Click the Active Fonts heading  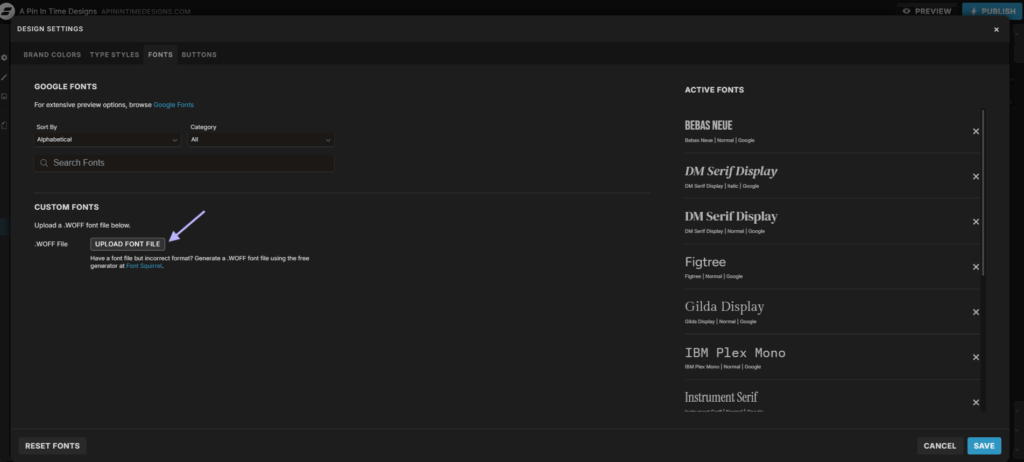[x=714, y=90]
